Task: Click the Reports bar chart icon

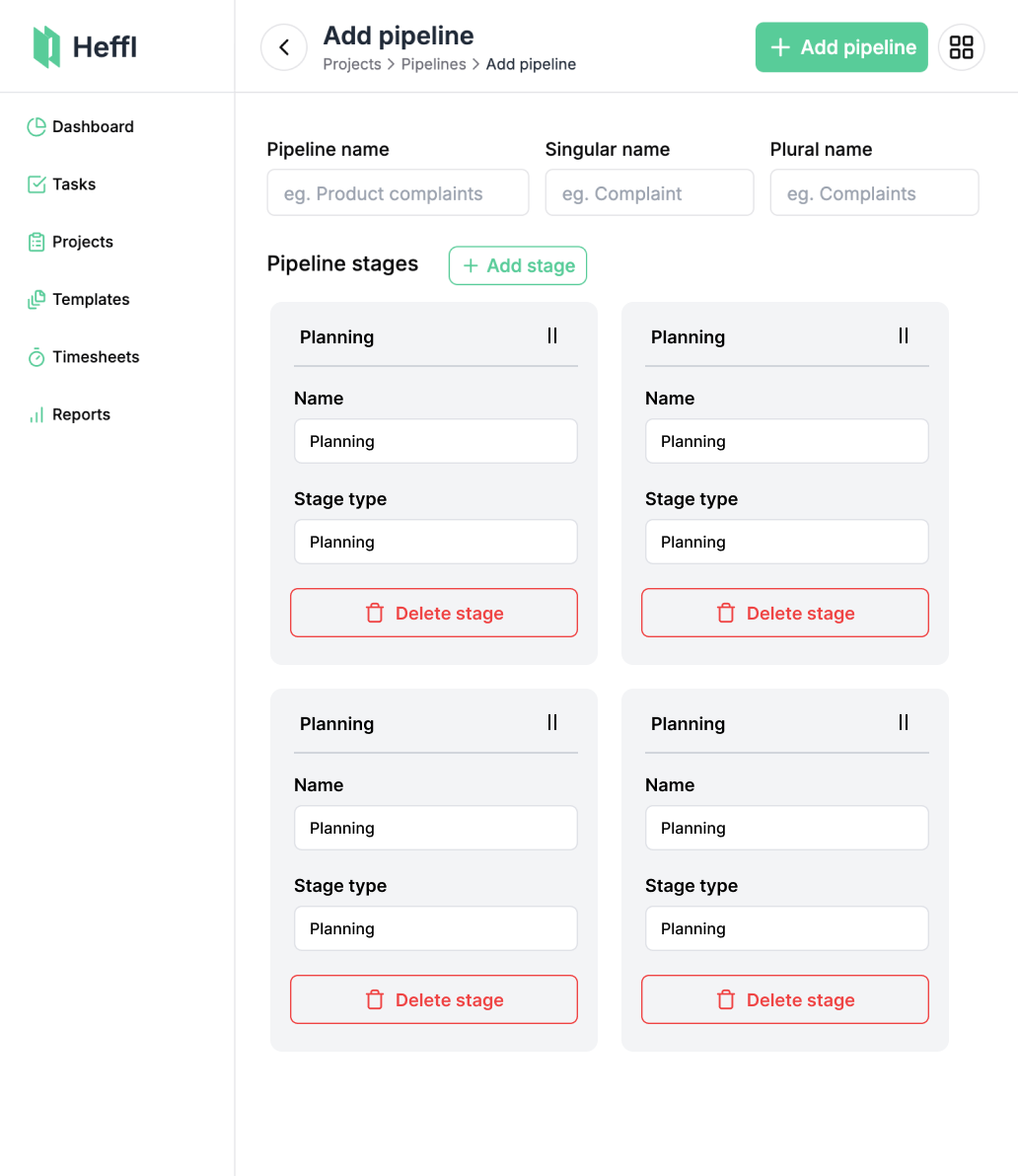Action: [x=36, y=414]
